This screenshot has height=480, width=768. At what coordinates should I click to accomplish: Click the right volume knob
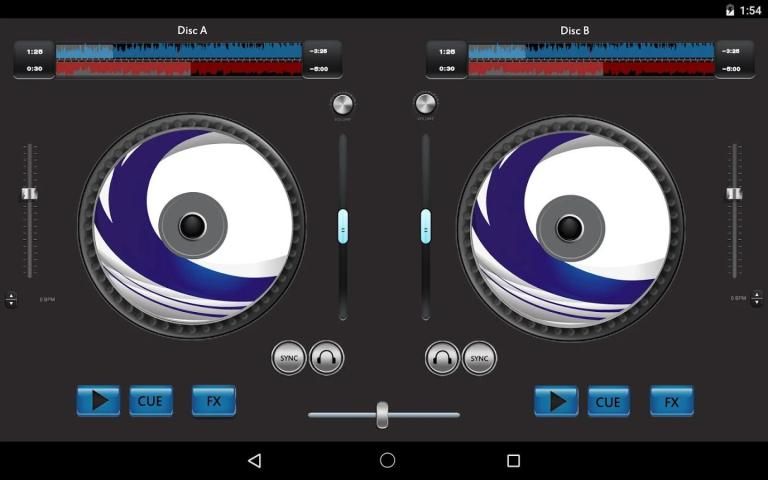[x=425, y=104]
